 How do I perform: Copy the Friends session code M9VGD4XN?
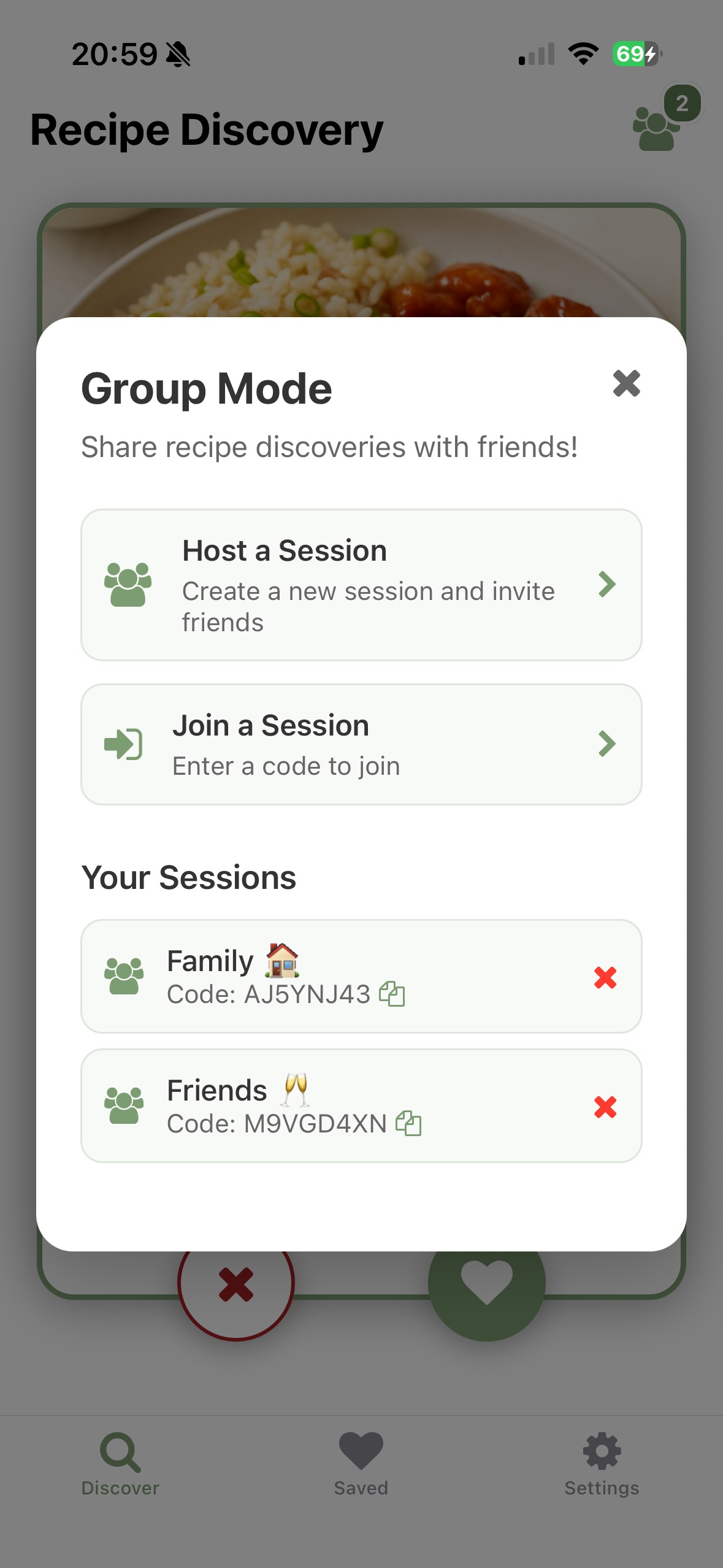tap(408, 1124)
